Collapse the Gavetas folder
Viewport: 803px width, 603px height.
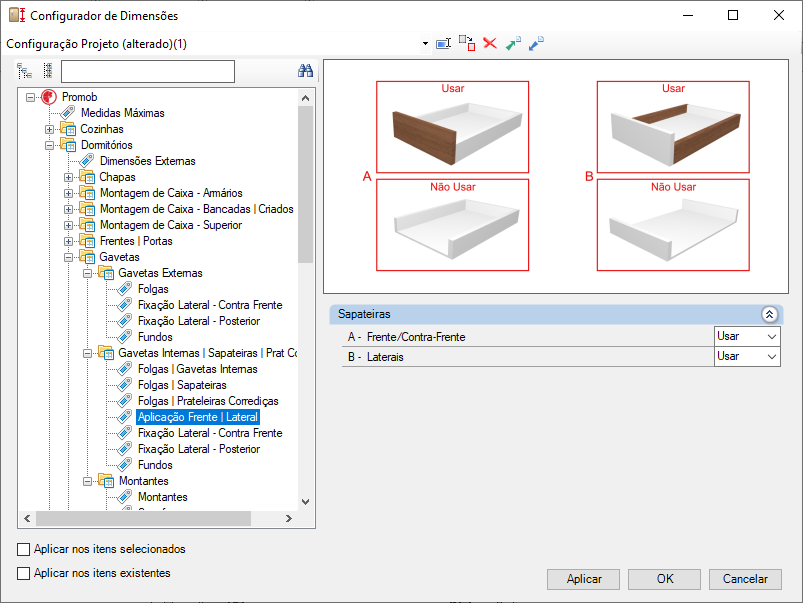pos(69,257)
